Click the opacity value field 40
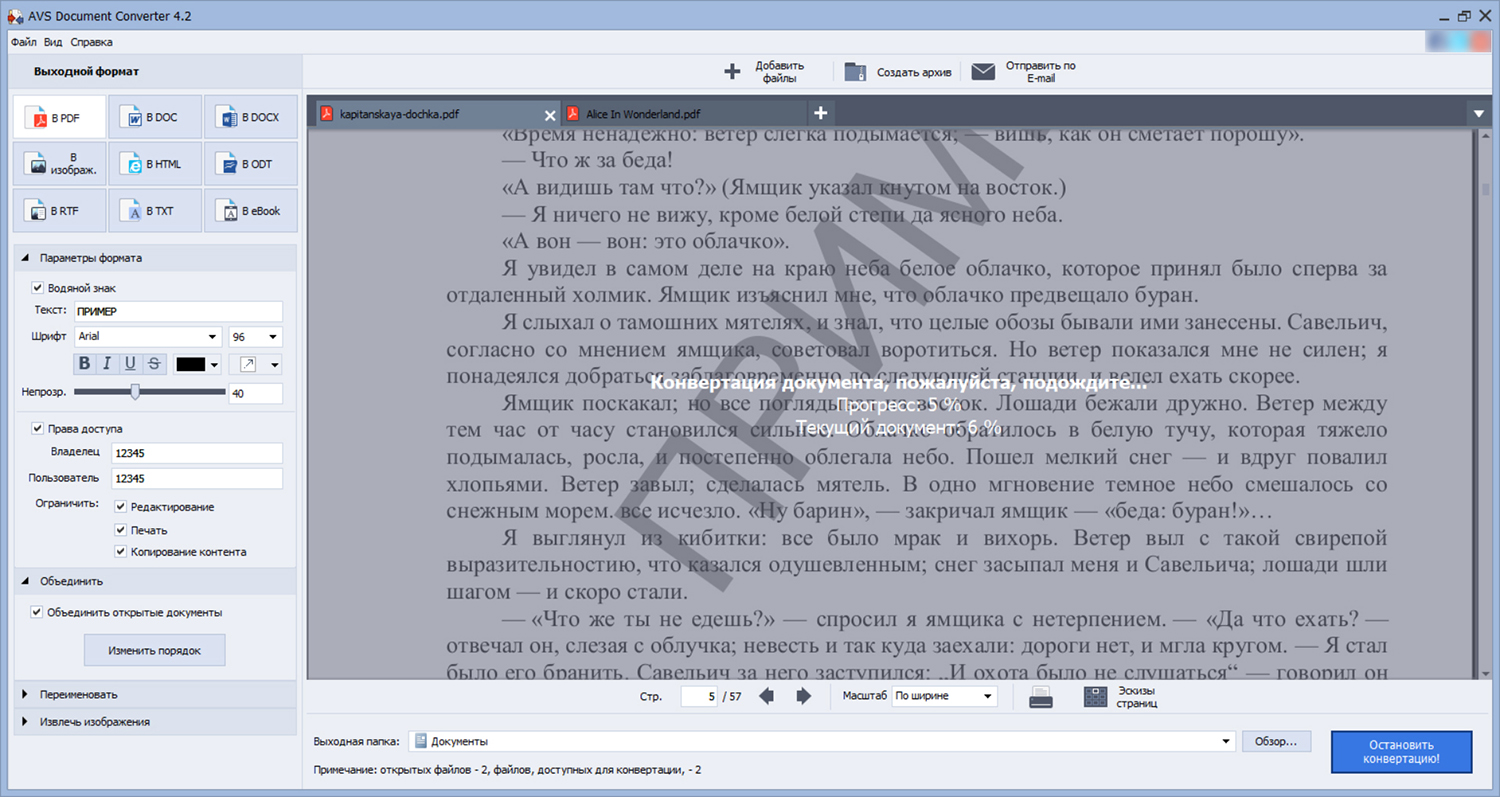The image size is (1500, 797). (256, 394)
